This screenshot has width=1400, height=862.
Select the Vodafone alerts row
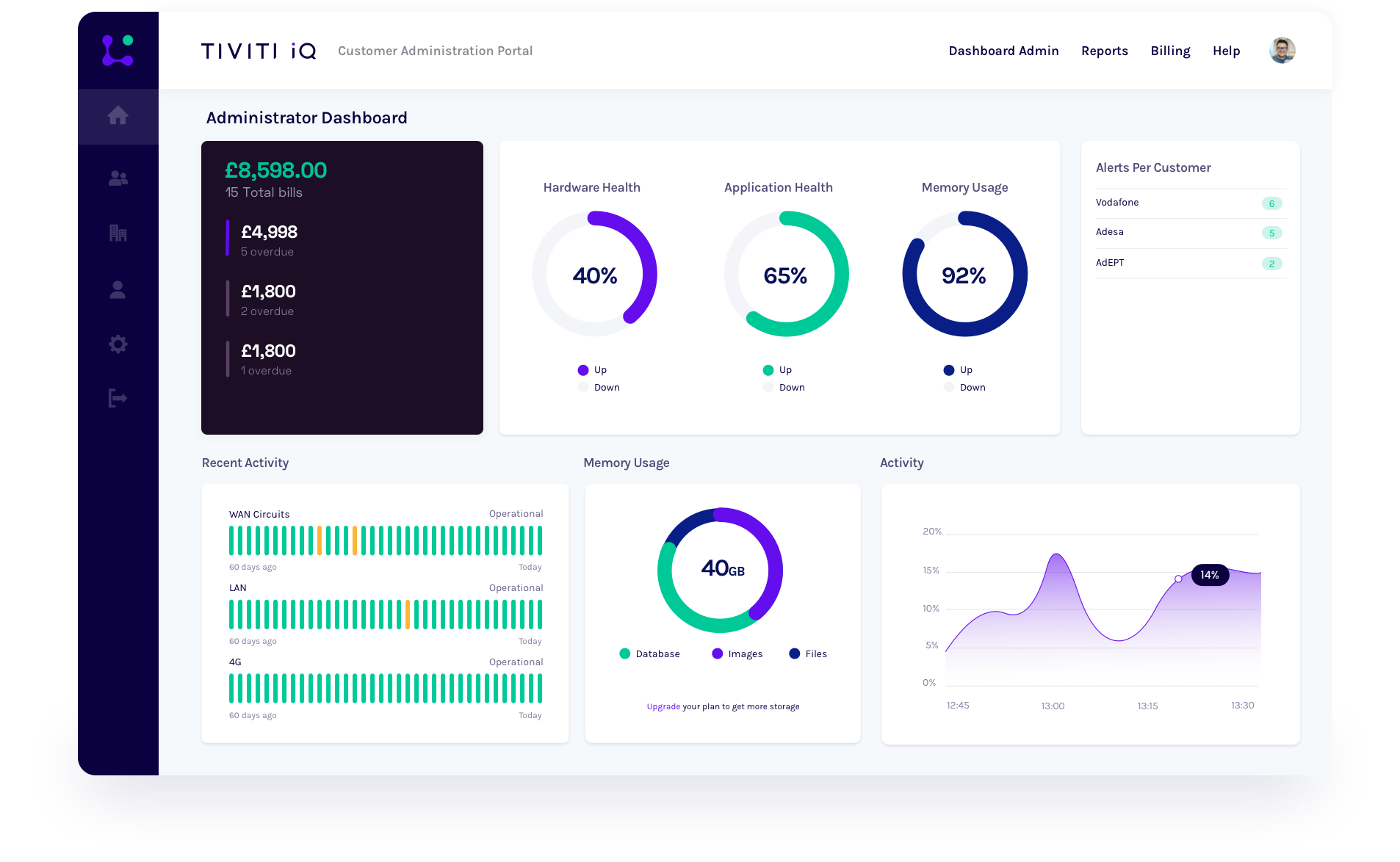click(1190, 203)
